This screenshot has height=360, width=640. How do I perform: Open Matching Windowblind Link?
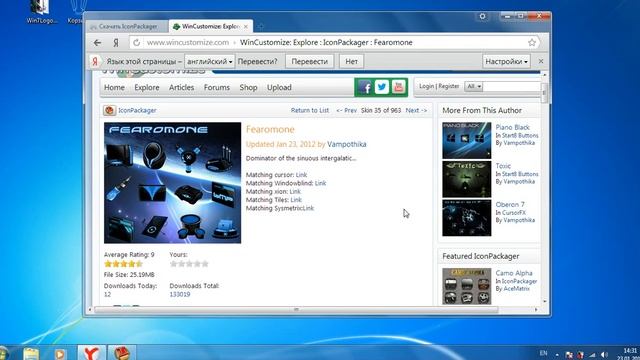coord(320,183)
